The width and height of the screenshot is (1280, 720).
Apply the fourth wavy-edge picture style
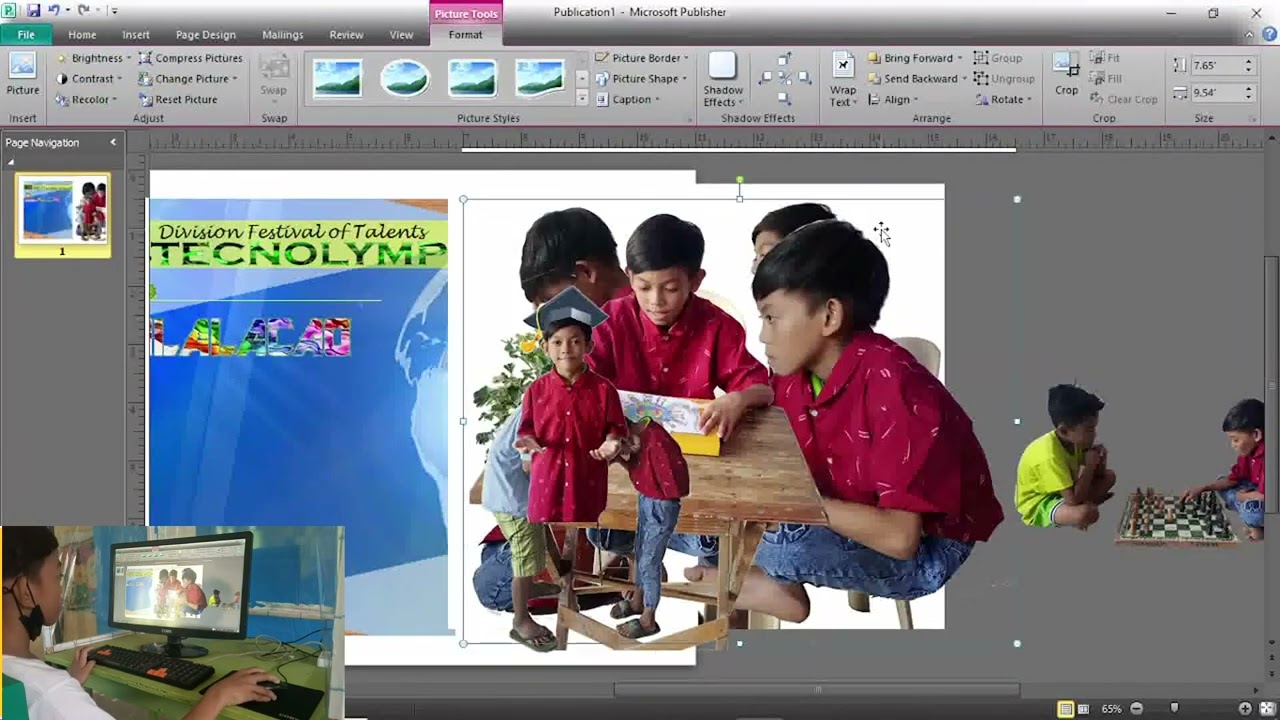pyautogui.click(x=540, y=77)
